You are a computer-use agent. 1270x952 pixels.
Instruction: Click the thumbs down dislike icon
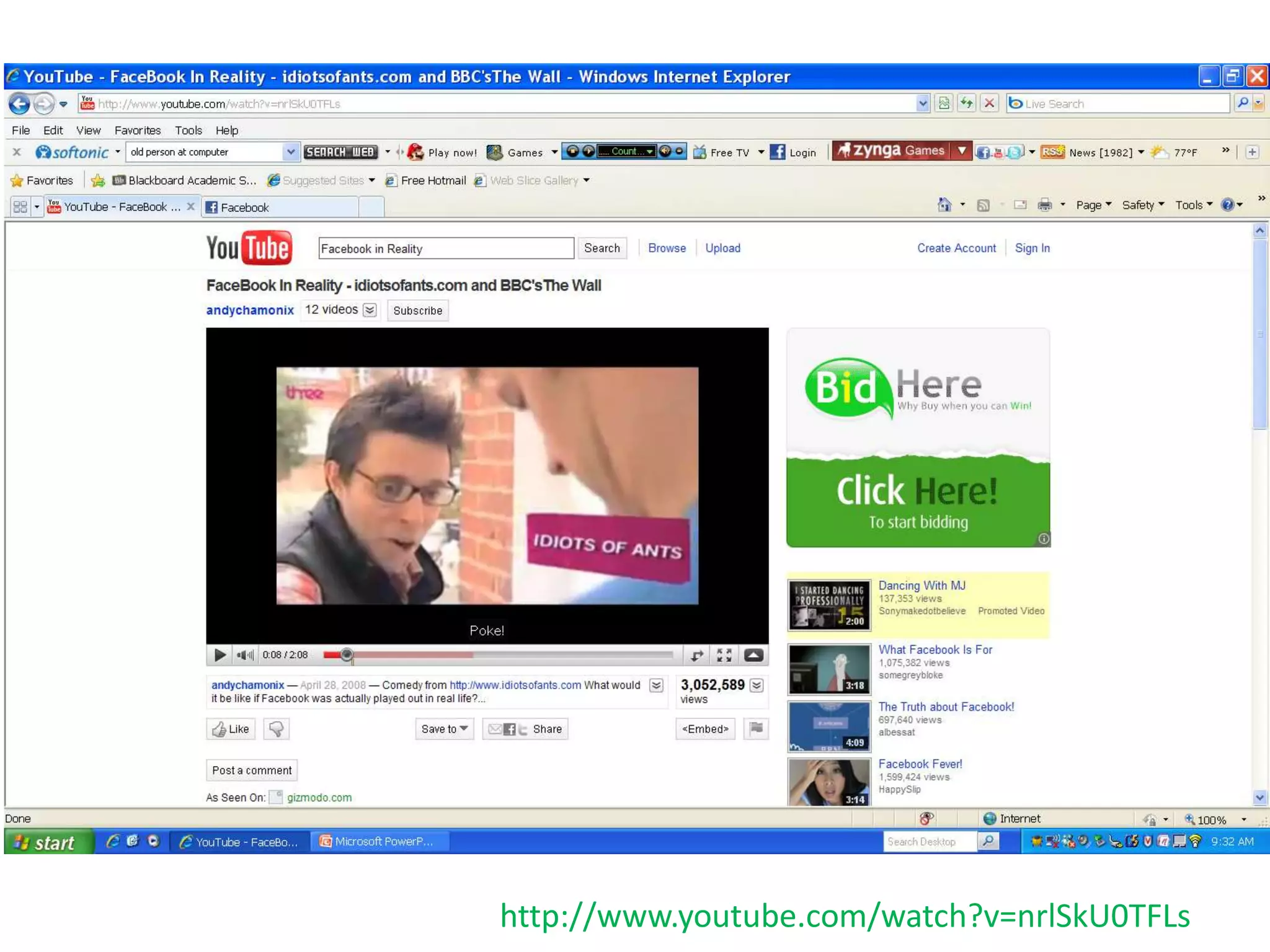pyautogui.click(x=276, y=729)
